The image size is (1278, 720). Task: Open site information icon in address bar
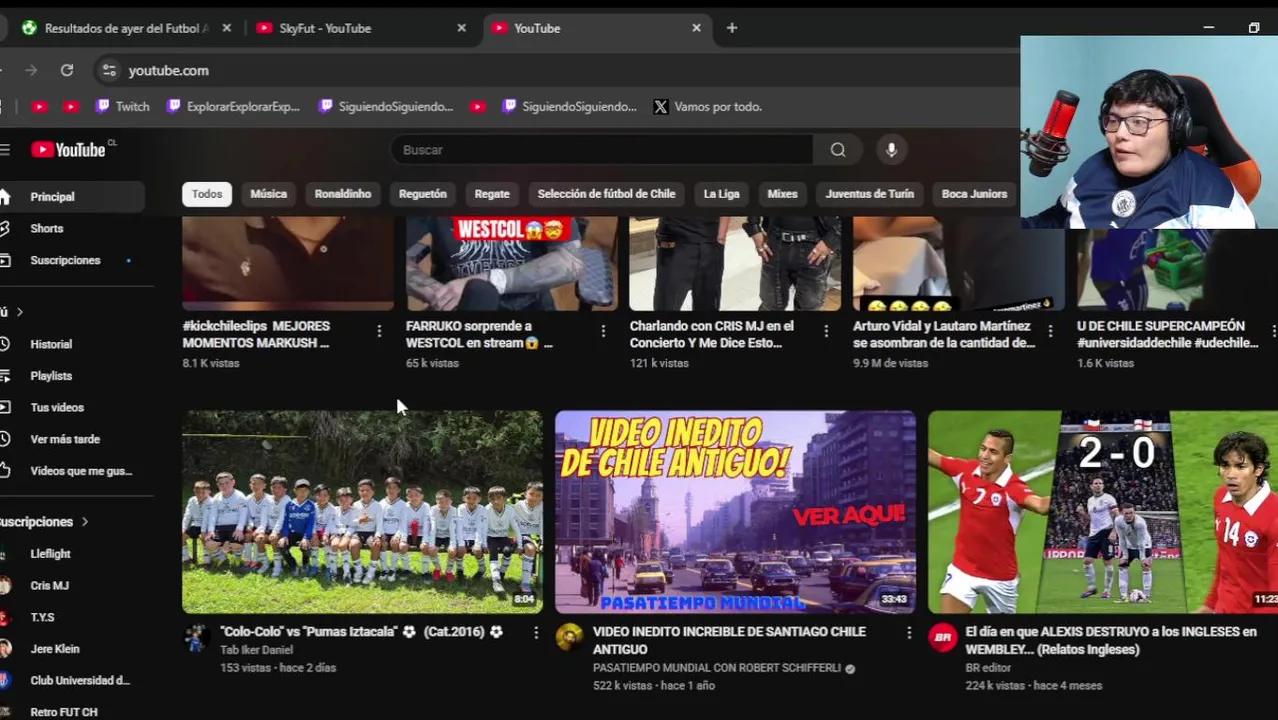pos(109,70)
